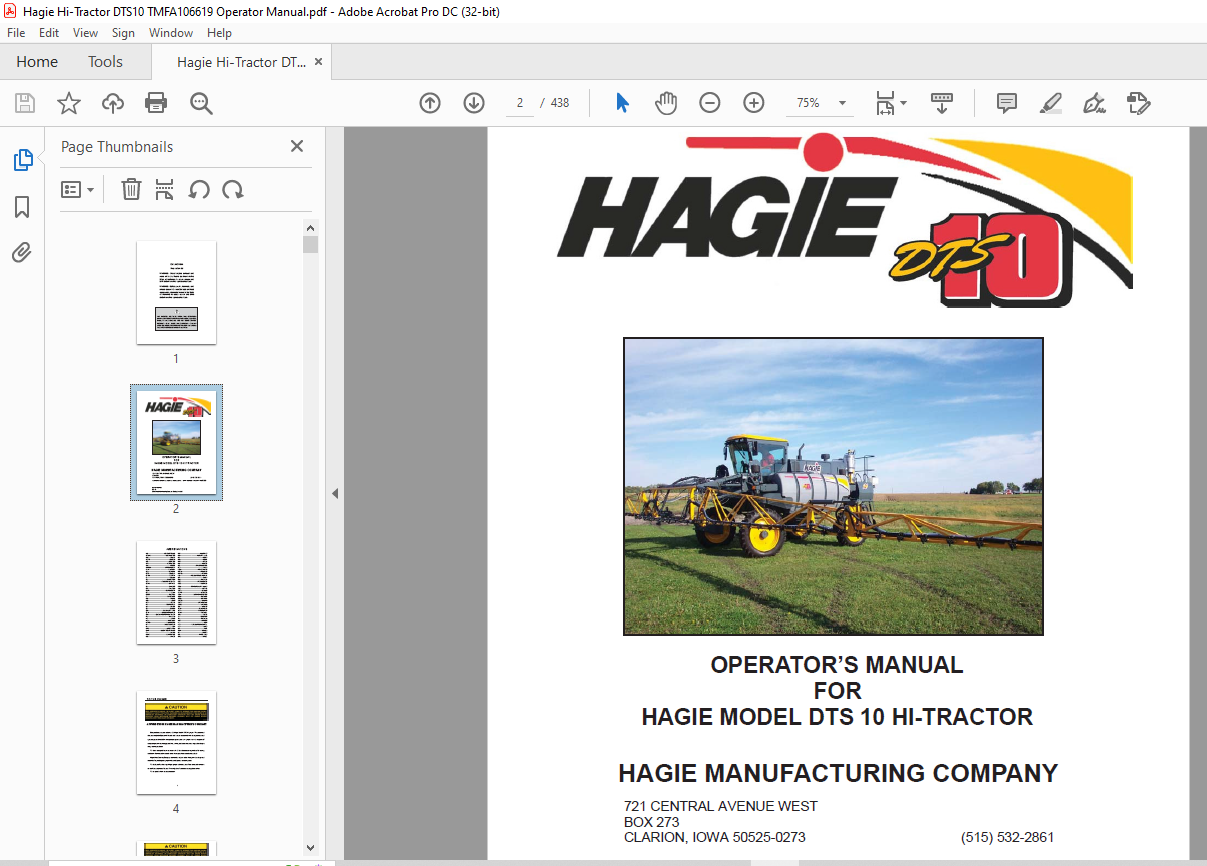Open thumbnails panel options dropdown
Screen dimensions: 1207x866
[78, 189]
